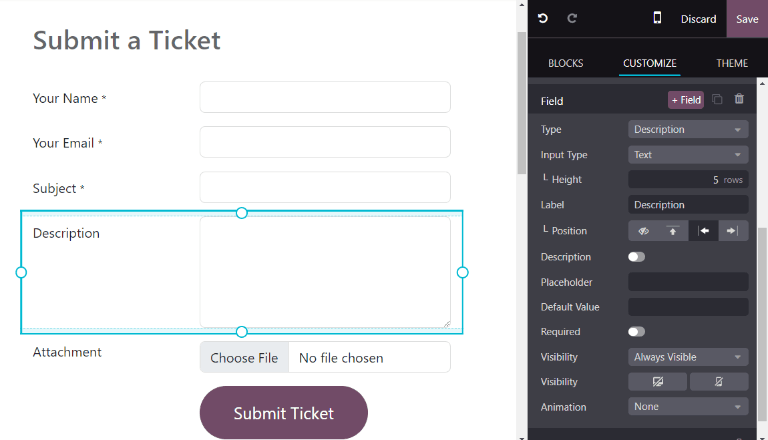Hide field on desktop visibility icon
The height and width of the screenshot is (440, 768).
coord(657,382)
